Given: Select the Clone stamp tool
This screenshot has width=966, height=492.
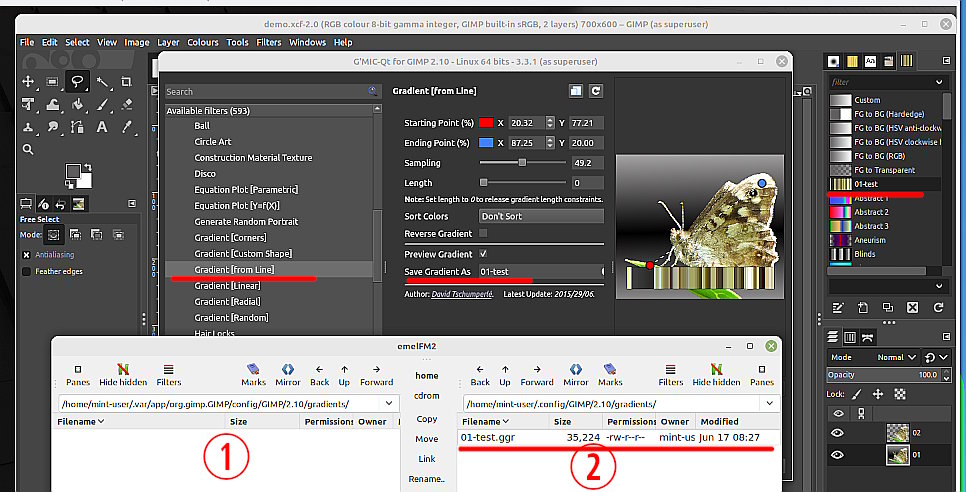Looking at the screenshot, I should coord(28,127).
